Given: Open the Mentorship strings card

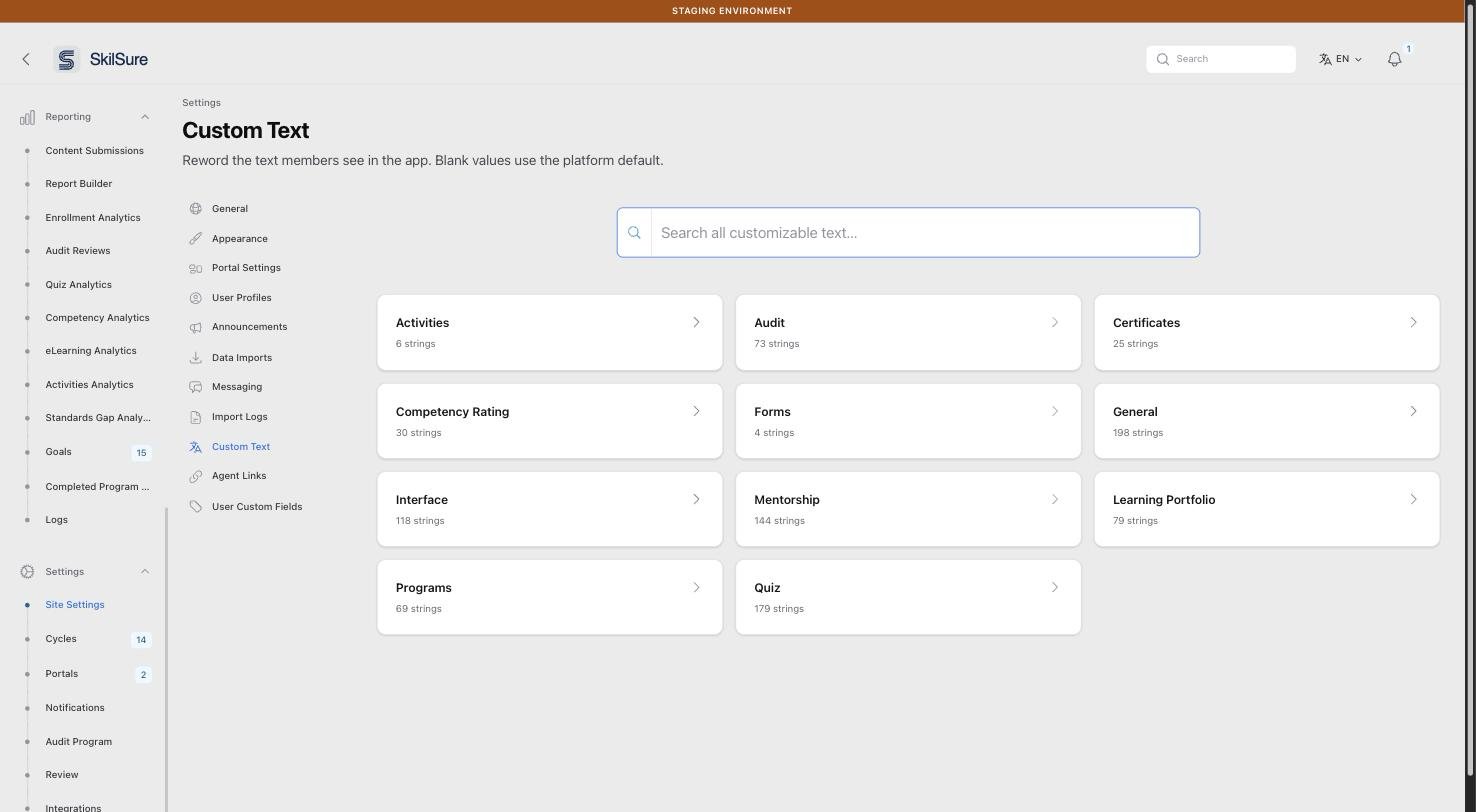Looking at the screenshot, I should pyautogui.click(x=908, y=509).
